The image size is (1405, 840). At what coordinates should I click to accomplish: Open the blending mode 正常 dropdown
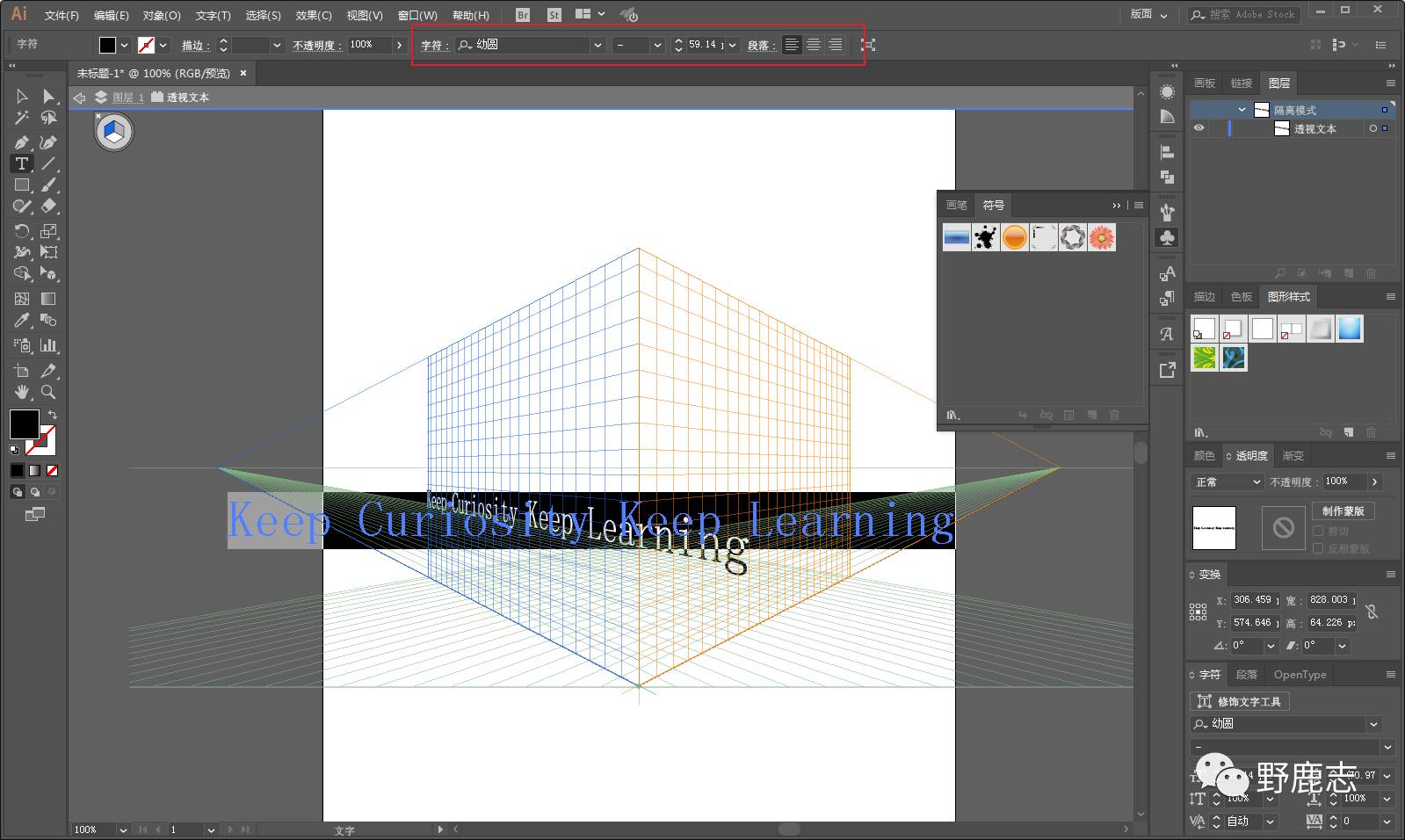click(1228, 482)
